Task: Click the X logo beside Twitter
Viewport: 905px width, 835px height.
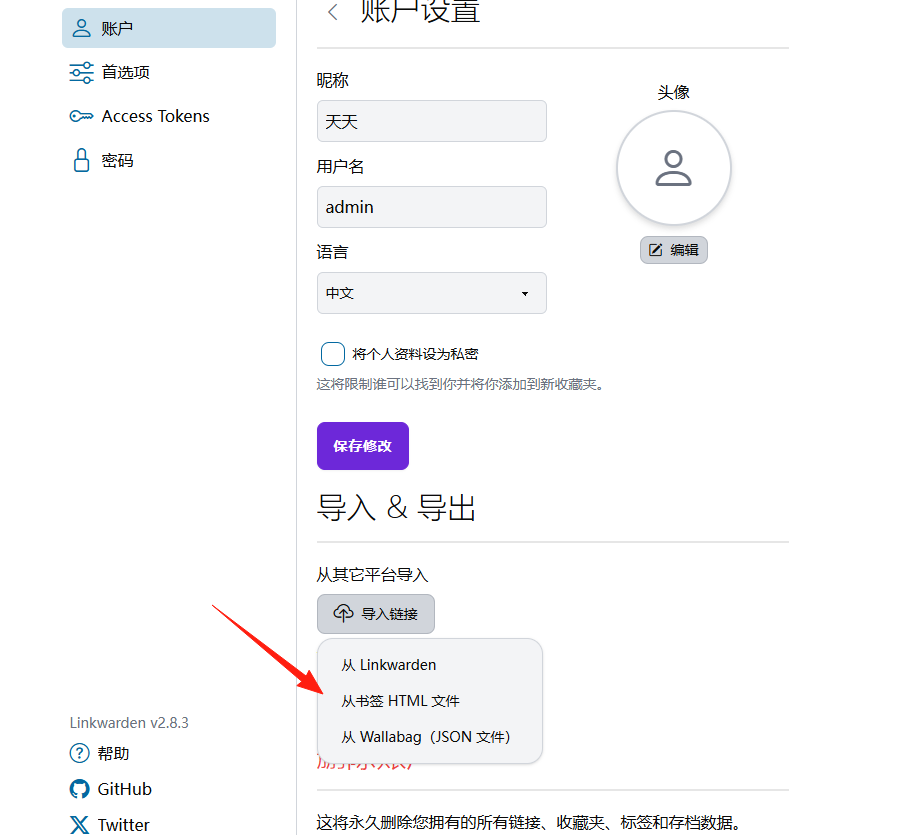Action: 80,825
